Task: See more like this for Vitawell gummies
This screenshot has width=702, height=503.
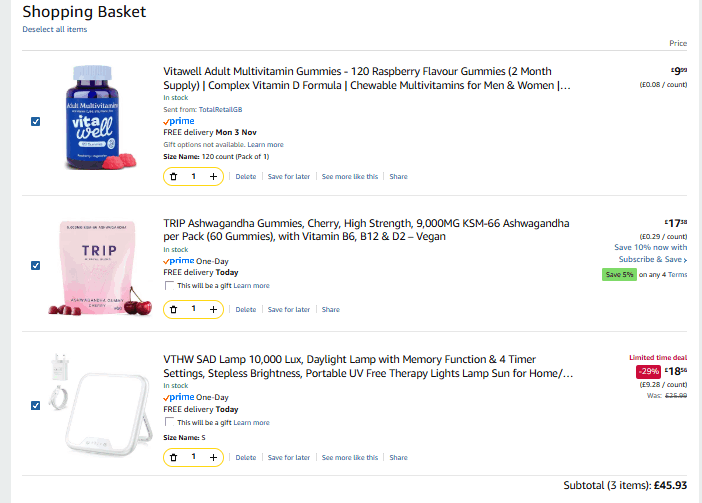Action: 349,176
